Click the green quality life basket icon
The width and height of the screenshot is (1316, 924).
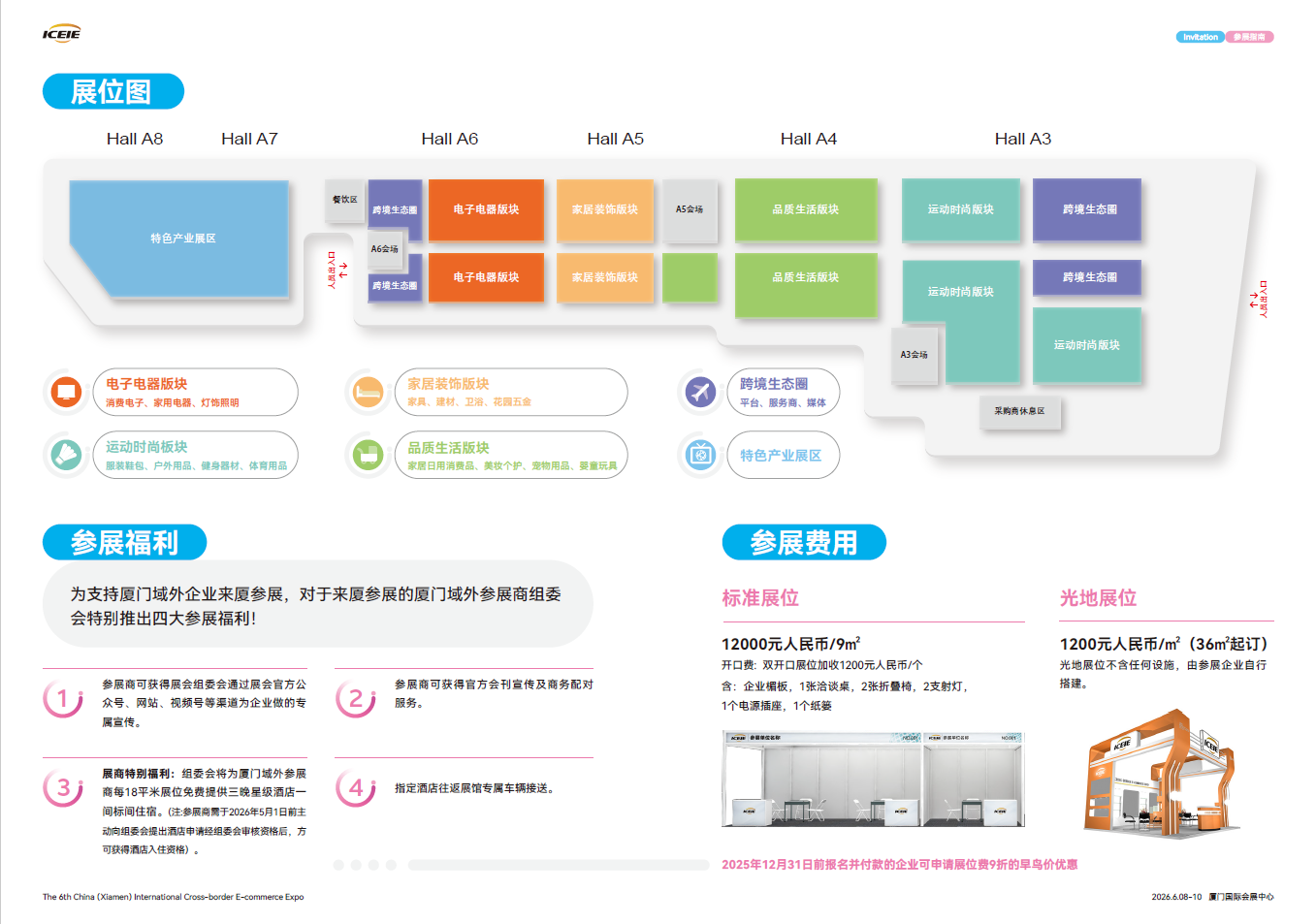368,455
